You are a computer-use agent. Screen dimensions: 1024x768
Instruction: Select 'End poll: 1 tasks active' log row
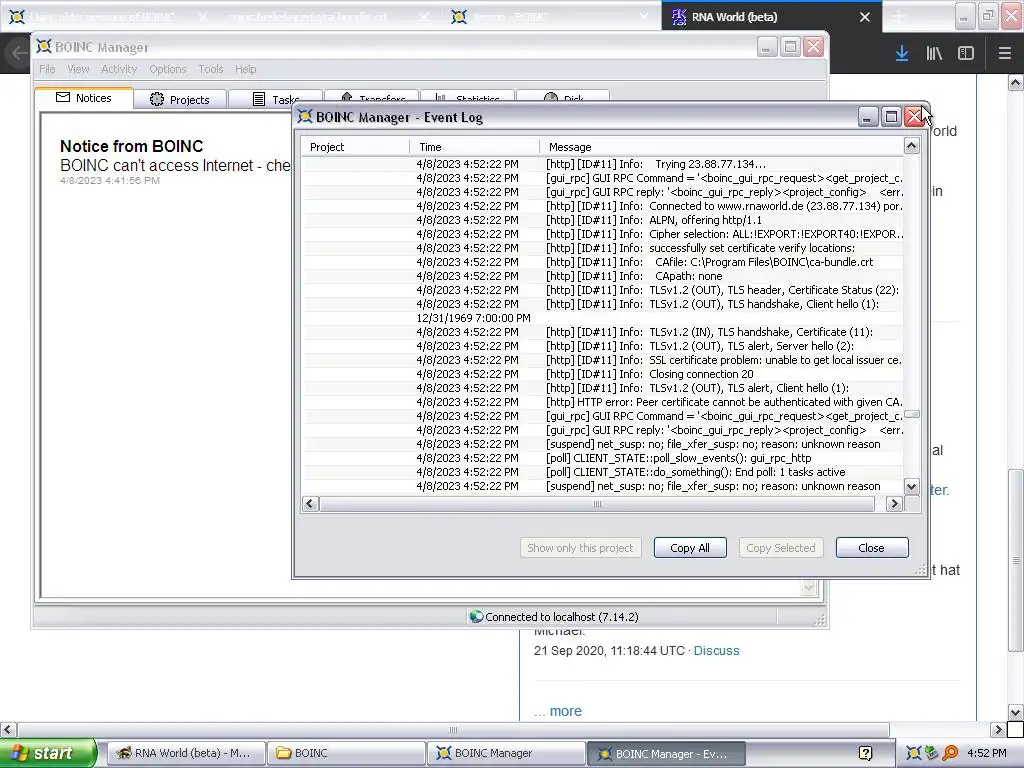click(x=603, y=472)
